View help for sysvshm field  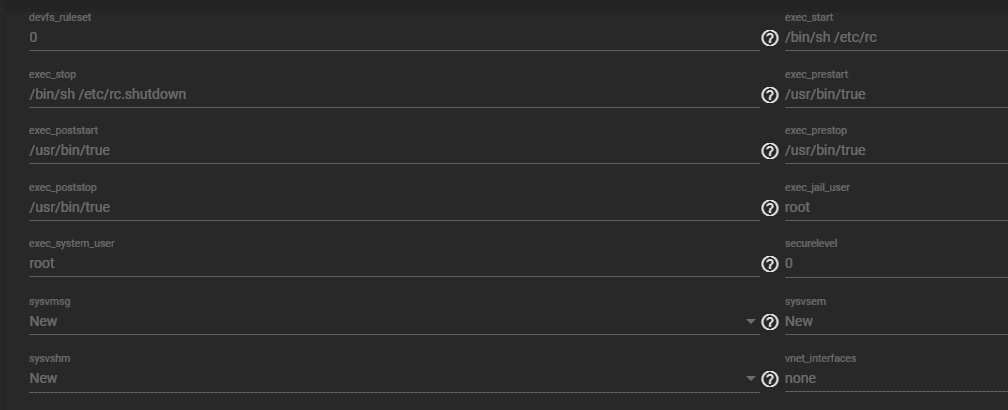pyautogui.click(x=770, y=379)
